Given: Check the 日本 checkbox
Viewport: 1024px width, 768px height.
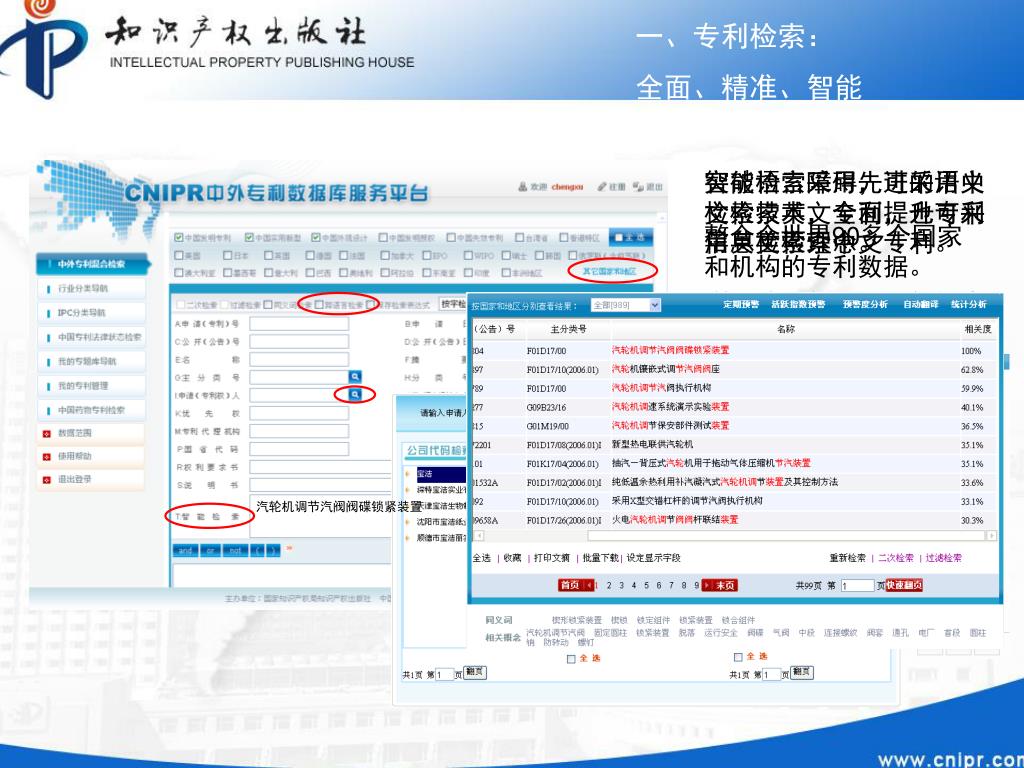Looking at the screenshot, I should (x=228, y=255).
